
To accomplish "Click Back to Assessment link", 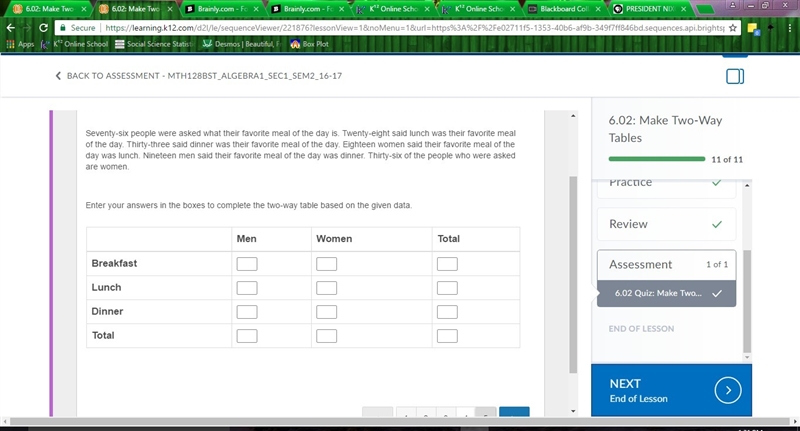I will pyautogui.click(x=205, y=75).
